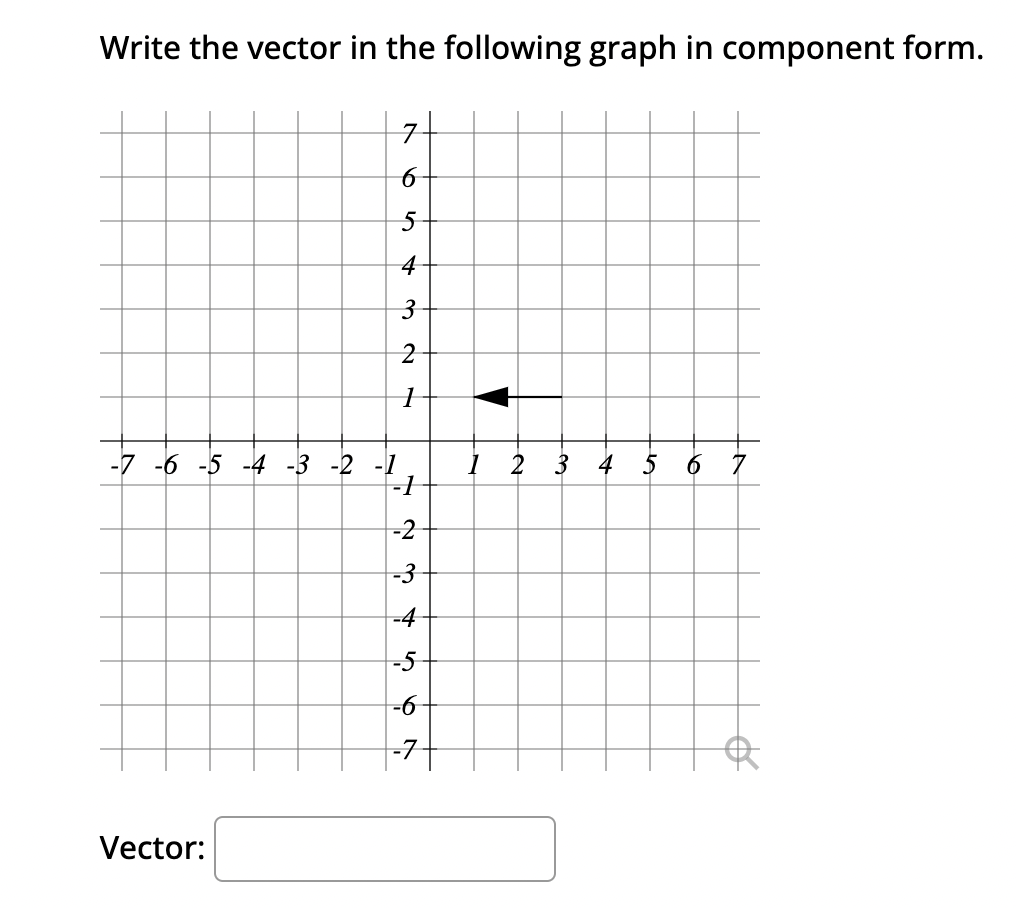Image resolution: width=1016 pixels, height=908 pixels.
Task: Select the number 1 on the y-axis
Action: (x=408, y=397)
